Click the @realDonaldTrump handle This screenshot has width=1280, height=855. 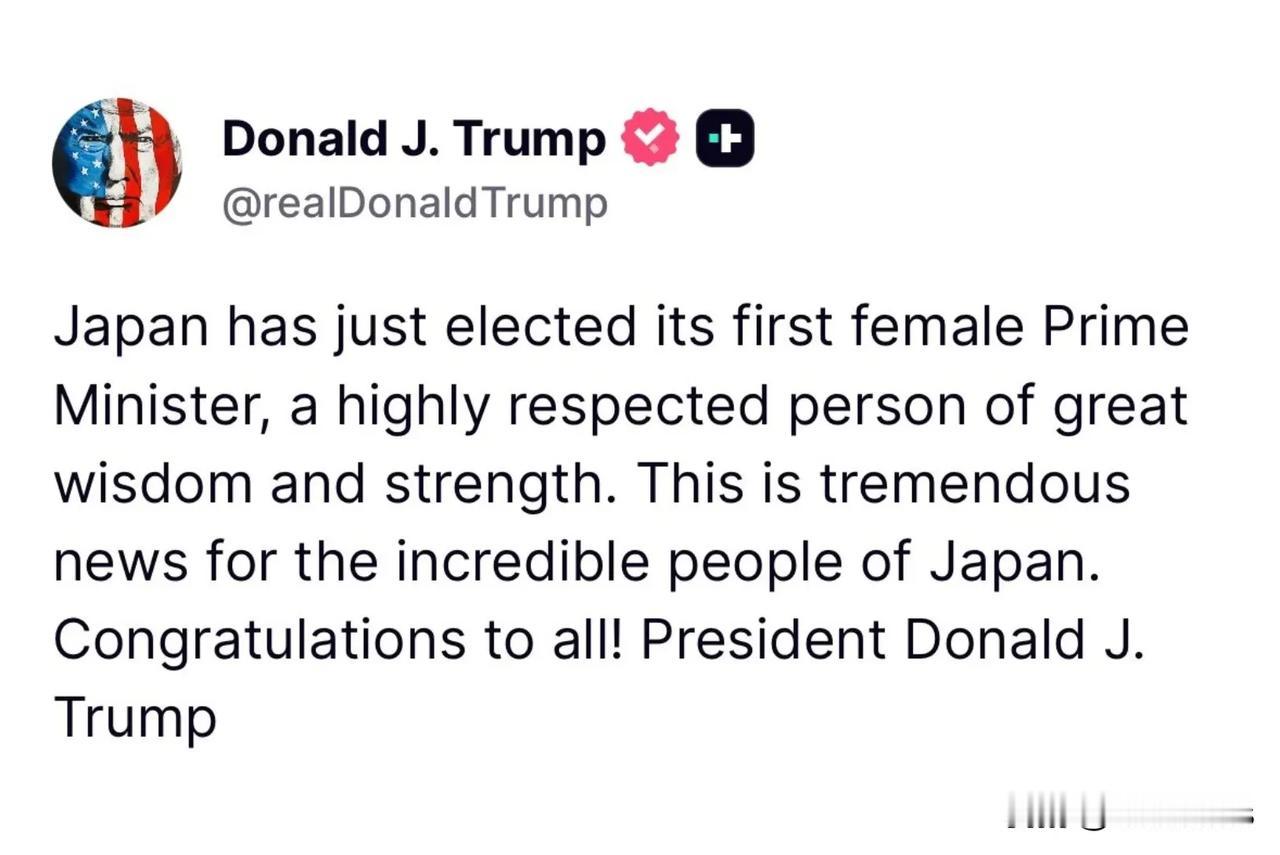(414, 203)
